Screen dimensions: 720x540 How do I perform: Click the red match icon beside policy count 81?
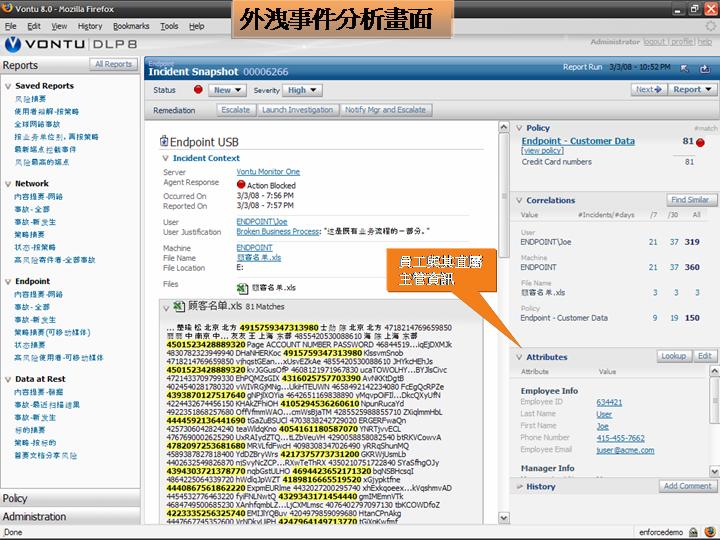point(700,142)
